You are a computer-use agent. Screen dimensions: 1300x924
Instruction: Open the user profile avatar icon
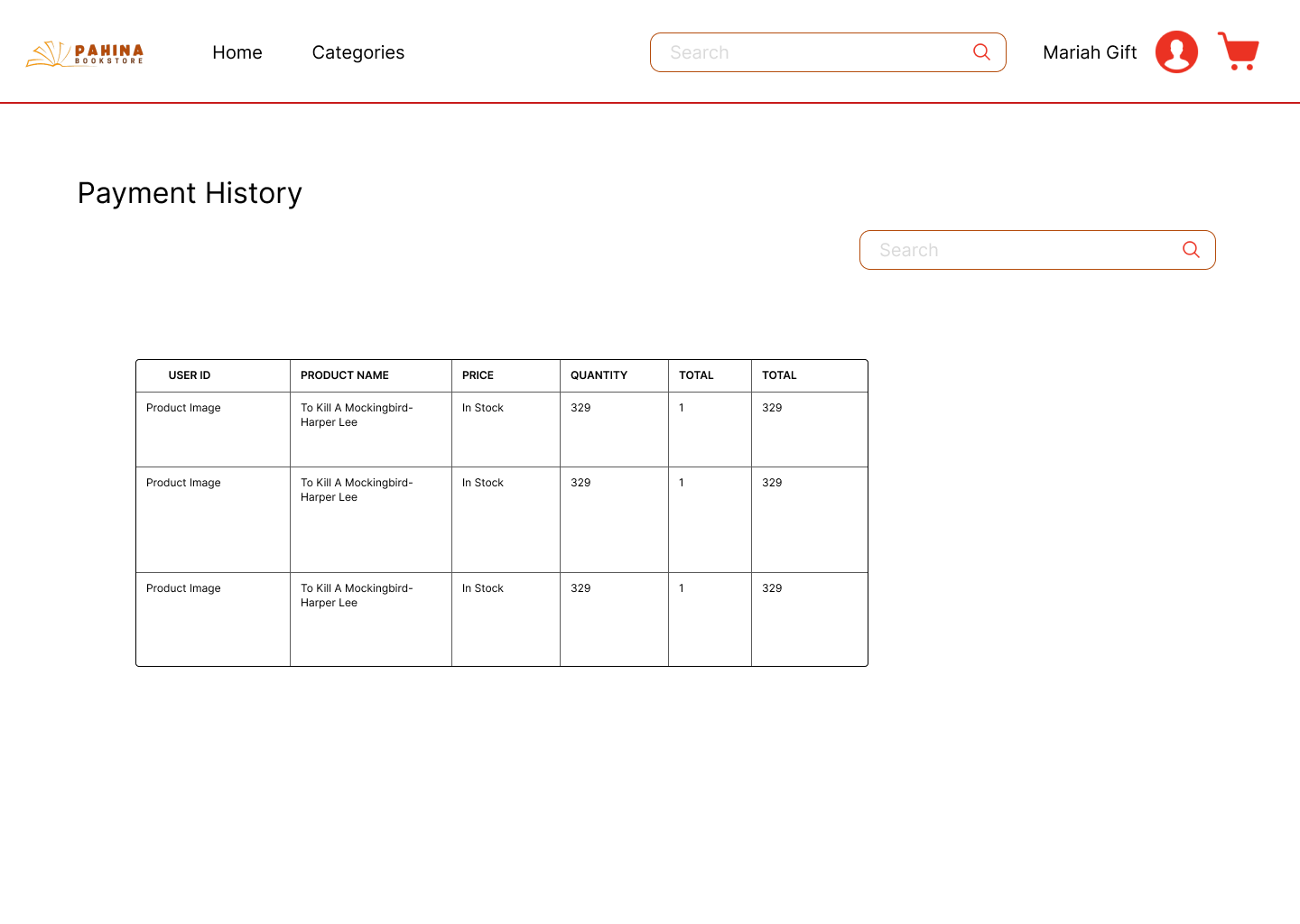[x=1176, y=51]
